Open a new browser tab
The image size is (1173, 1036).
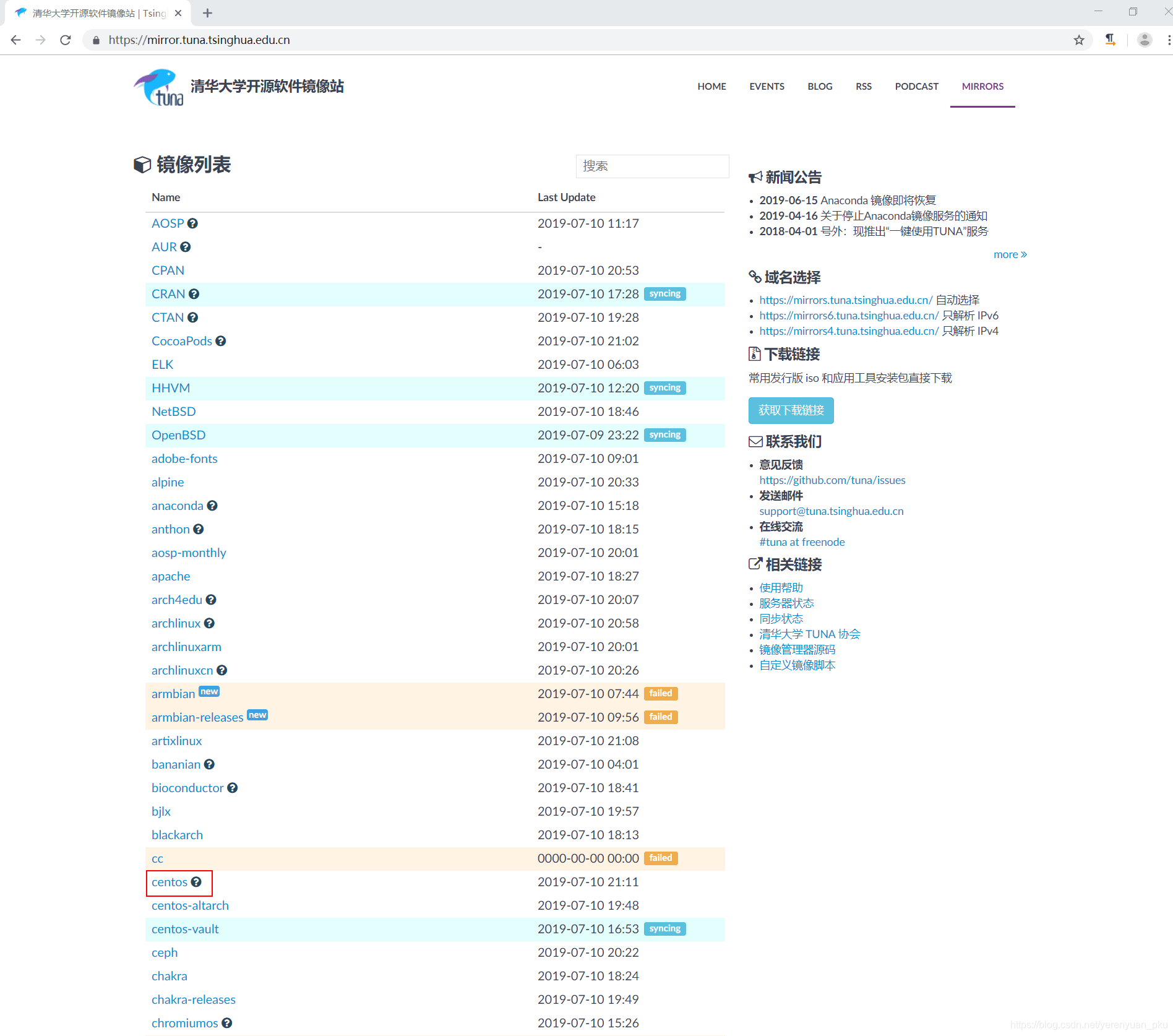tap(208, 13)
